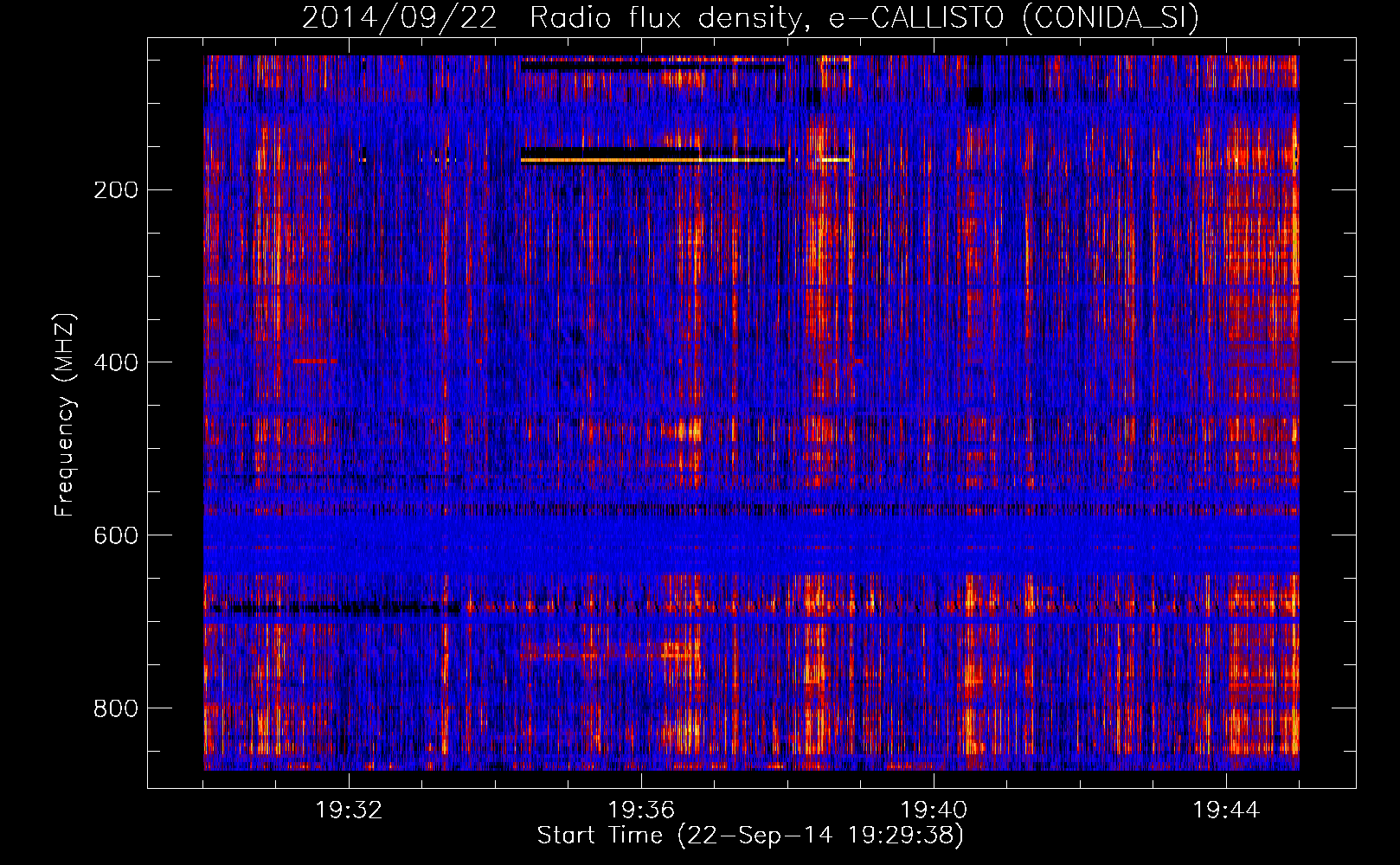Click the 600 frequency tick label
Viewport: 1400px width, 865px height.
tap(116, 535)
